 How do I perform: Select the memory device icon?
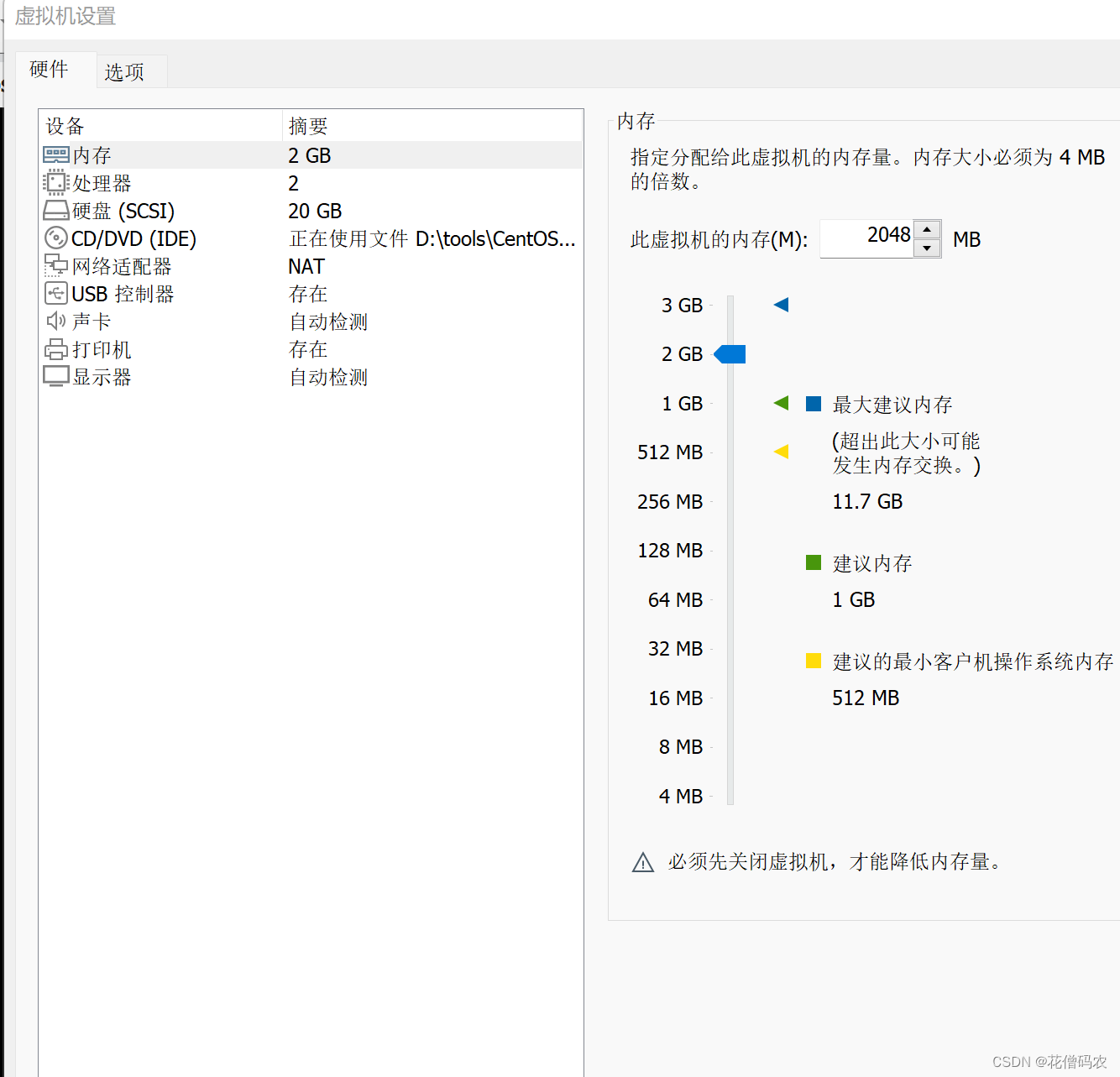(56, 155)
